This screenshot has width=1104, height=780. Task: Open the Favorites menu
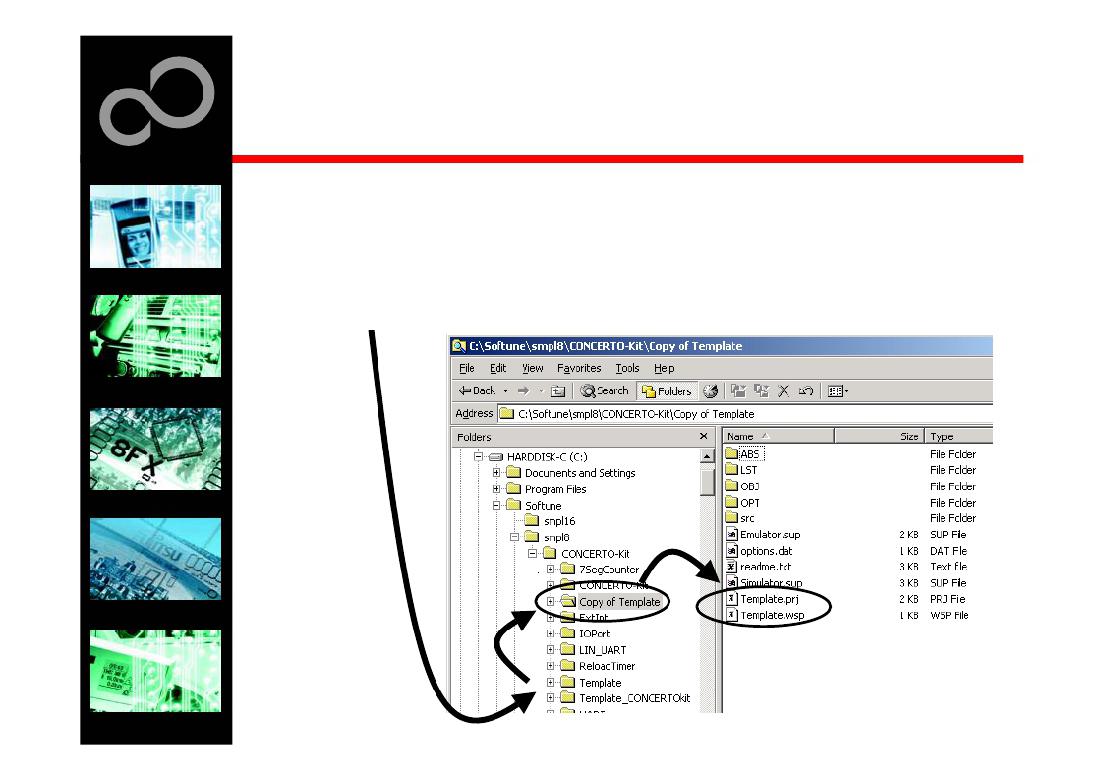tap(579, 368)
